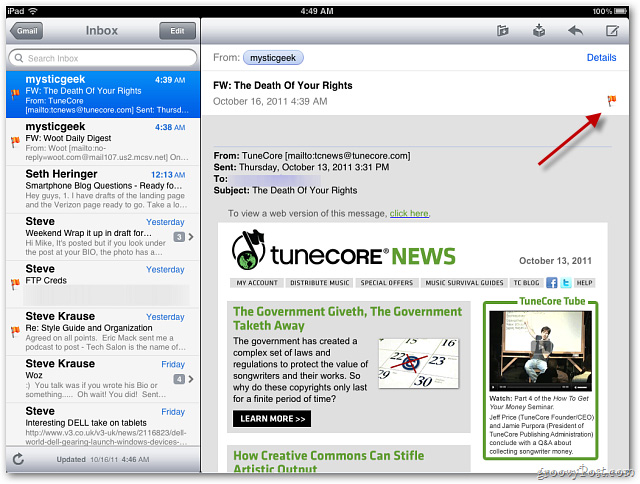Screen dimensions: 640x484
Task: Tap the 4:49 AM clock in status bar
Action: tap(317, 11)
